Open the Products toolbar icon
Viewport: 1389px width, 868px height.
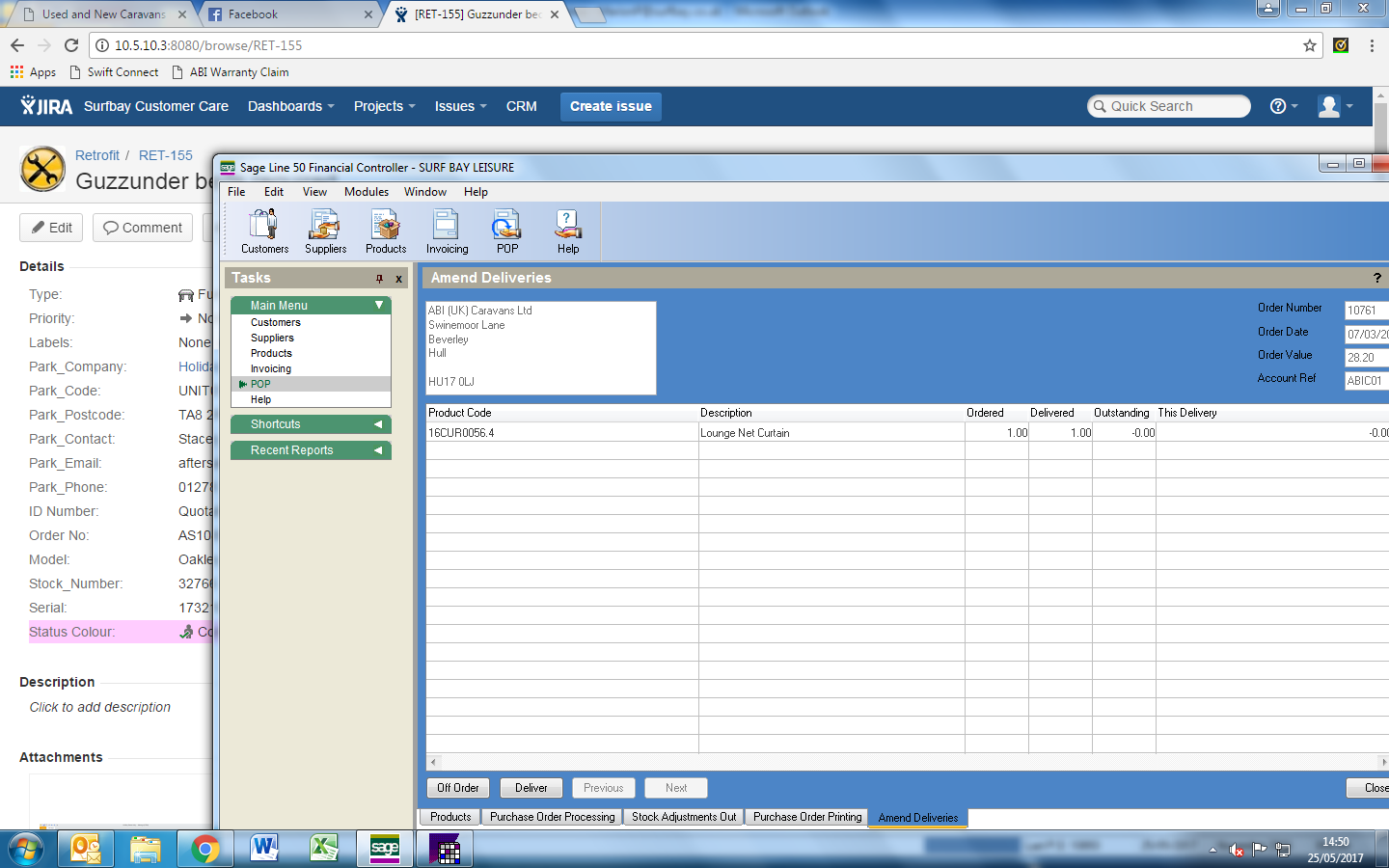pyautogui.click(x=386, y=231)
